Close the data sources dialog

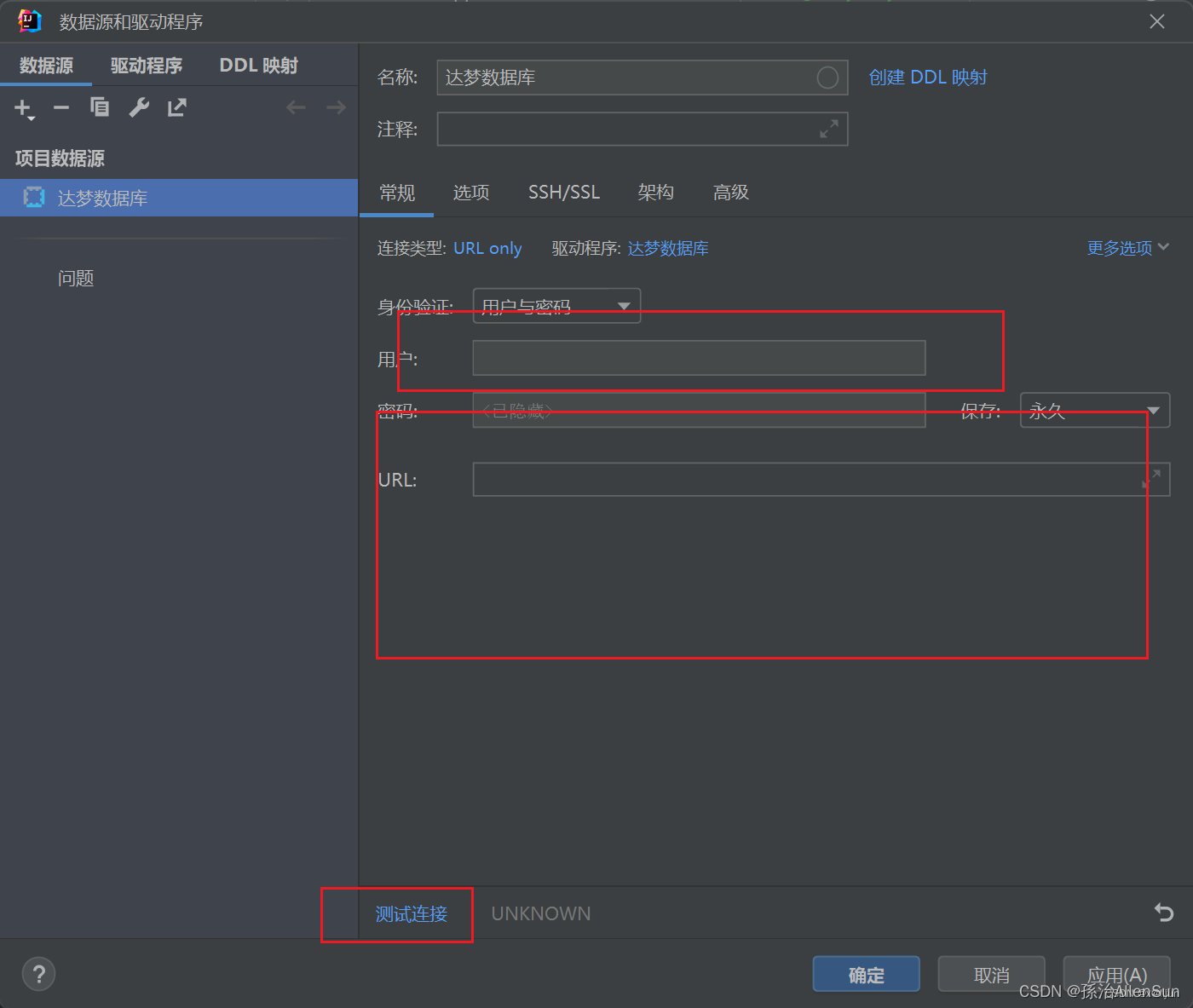(1156, 21)
